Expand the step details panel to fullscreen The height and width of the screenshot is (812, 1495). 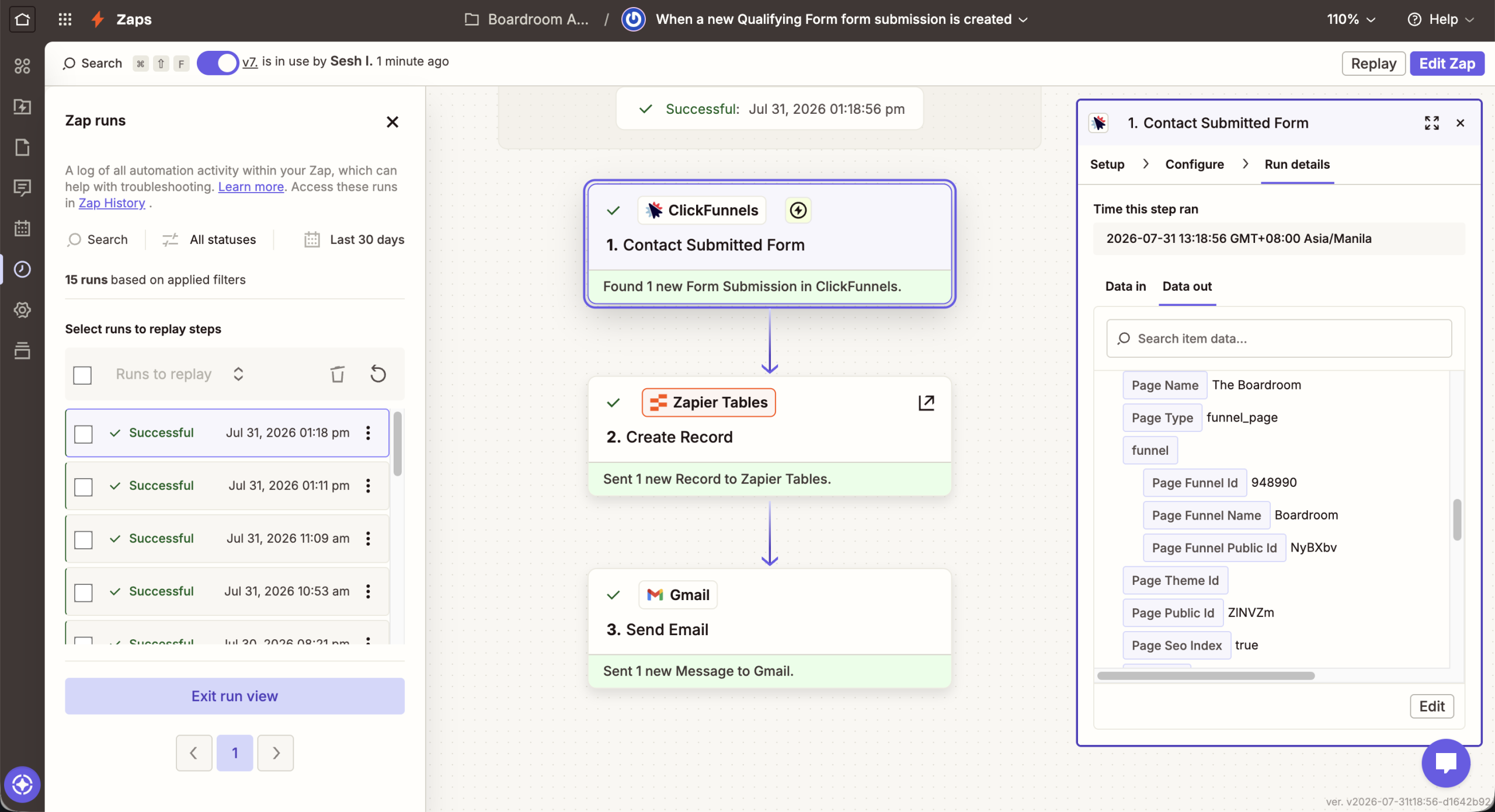click(x=1431, y=123)
